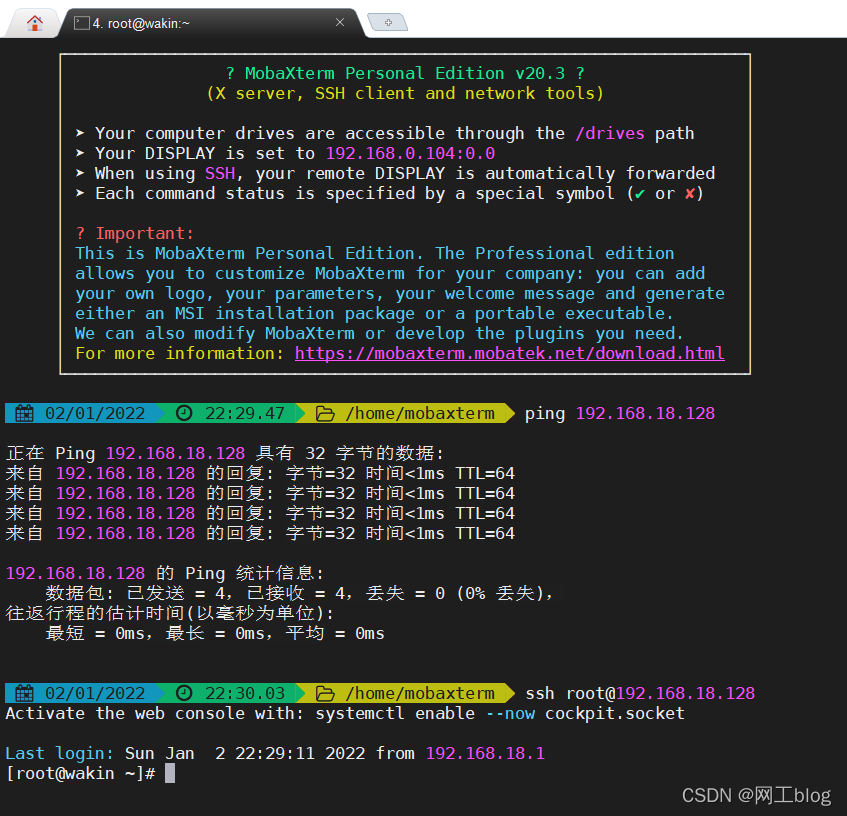Click the '正在 Ping' header line
This screenshot has height=816, width=847.
[225, 453]
